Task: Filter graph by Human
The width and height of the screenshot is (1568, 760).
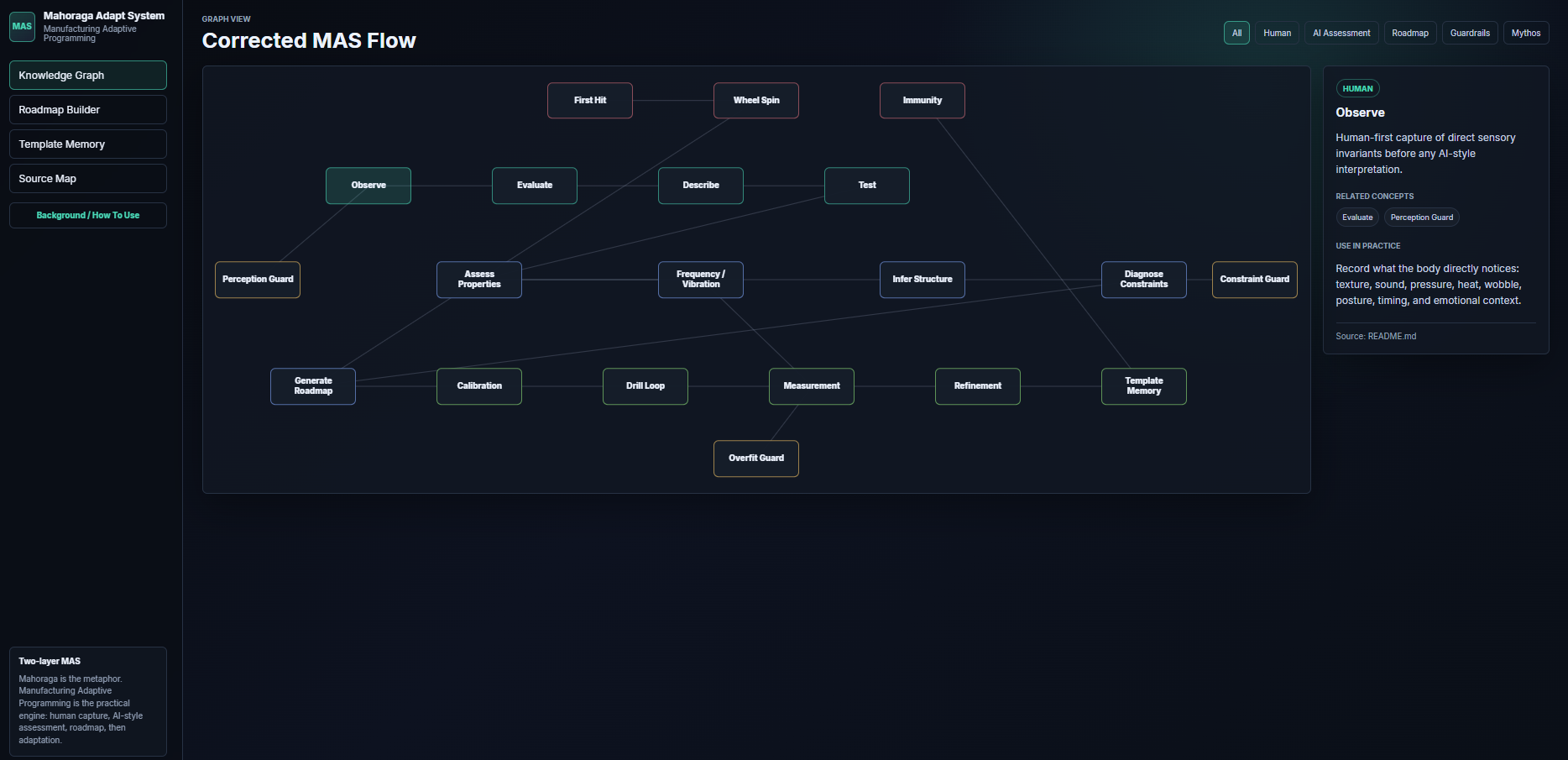Action: (1277, 33)
